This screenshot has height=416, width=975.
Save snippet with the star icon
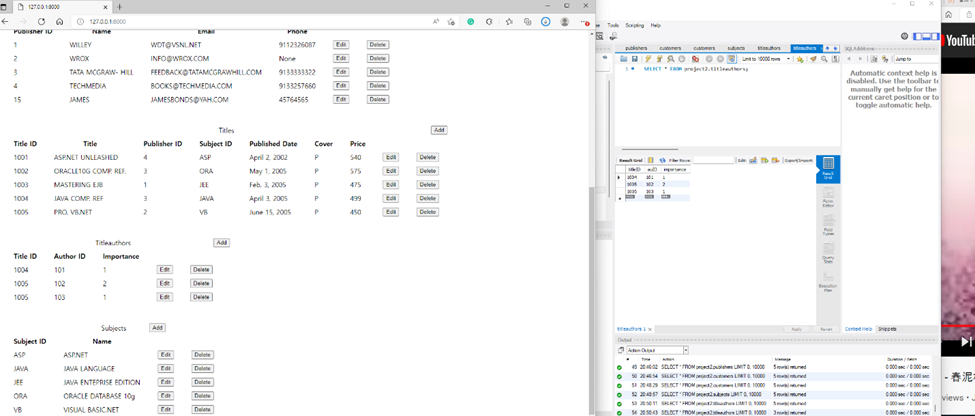800,59
